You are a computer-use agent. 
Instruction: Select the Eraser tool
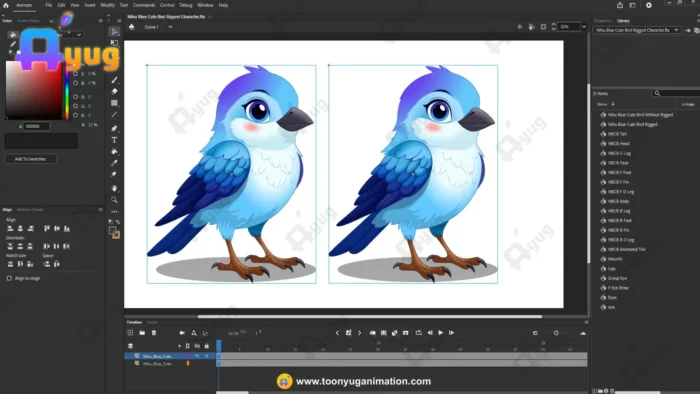pyautogui.click(x=114, y=91)
